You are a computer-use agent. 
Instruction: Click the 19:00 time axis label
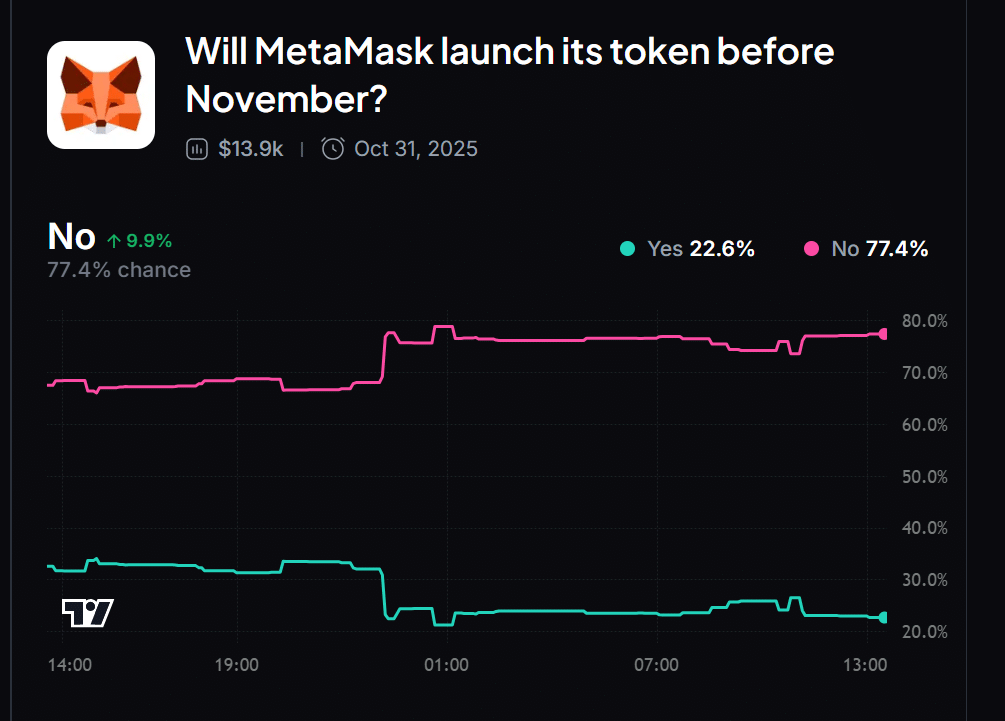pos(236,665)
